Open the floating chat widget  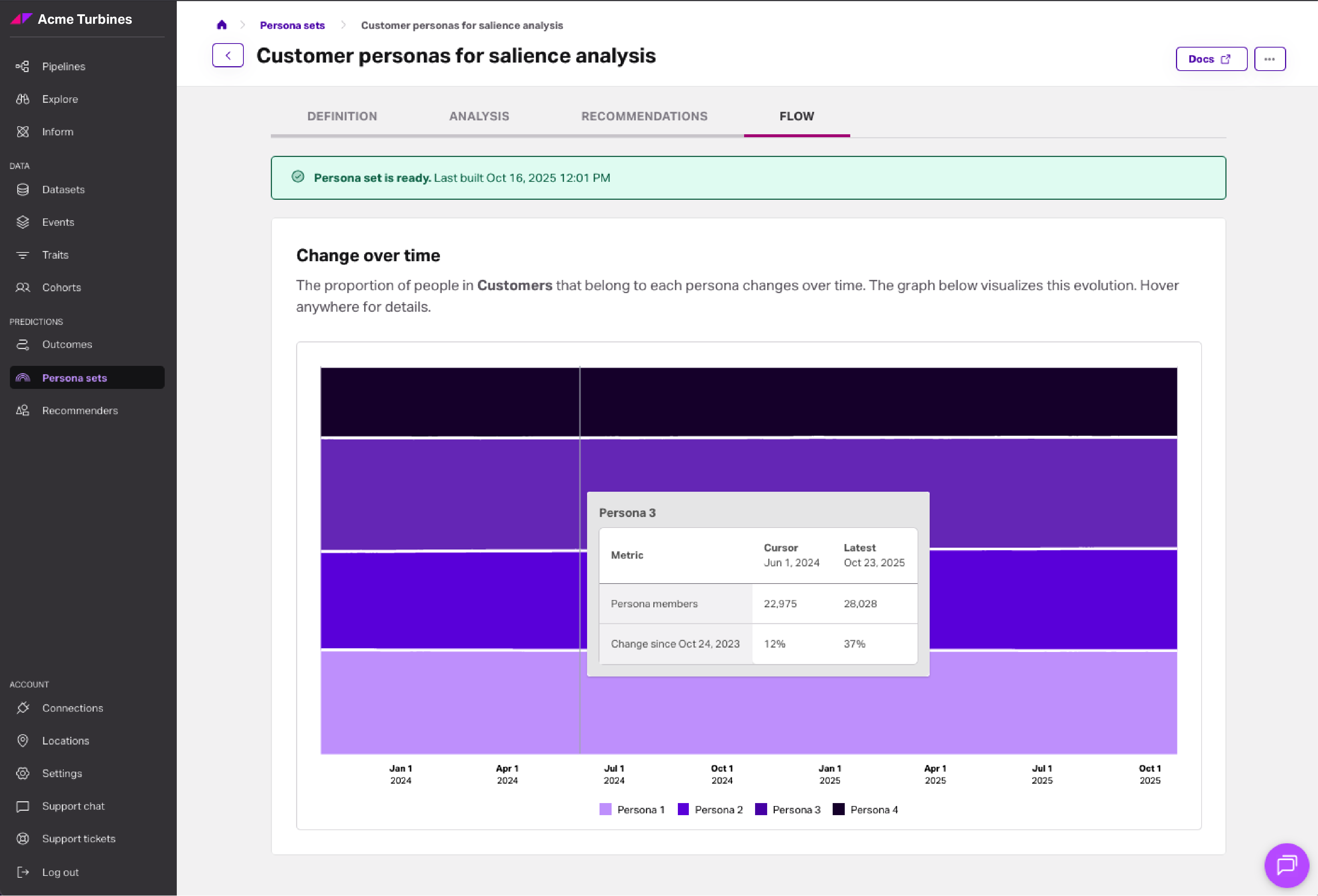point(1286,865)
